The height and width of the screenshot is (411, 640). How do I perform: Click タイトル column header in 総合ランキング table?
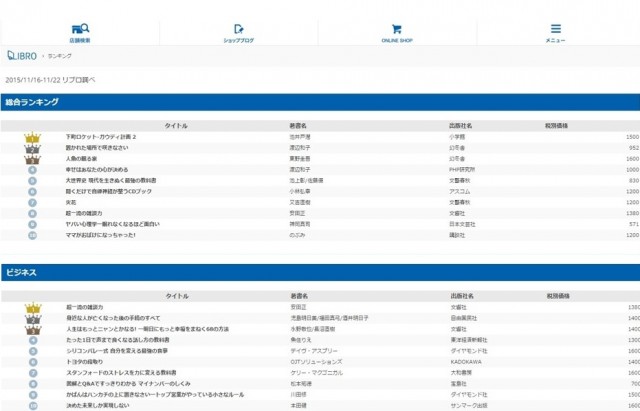click(176, 125)
